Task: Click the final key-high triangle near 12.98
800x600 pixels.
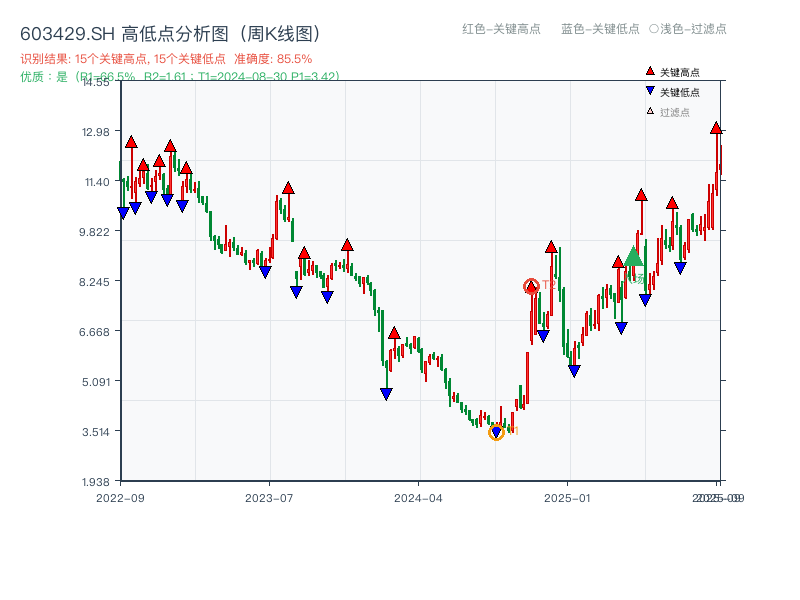Action: (716, 128)
